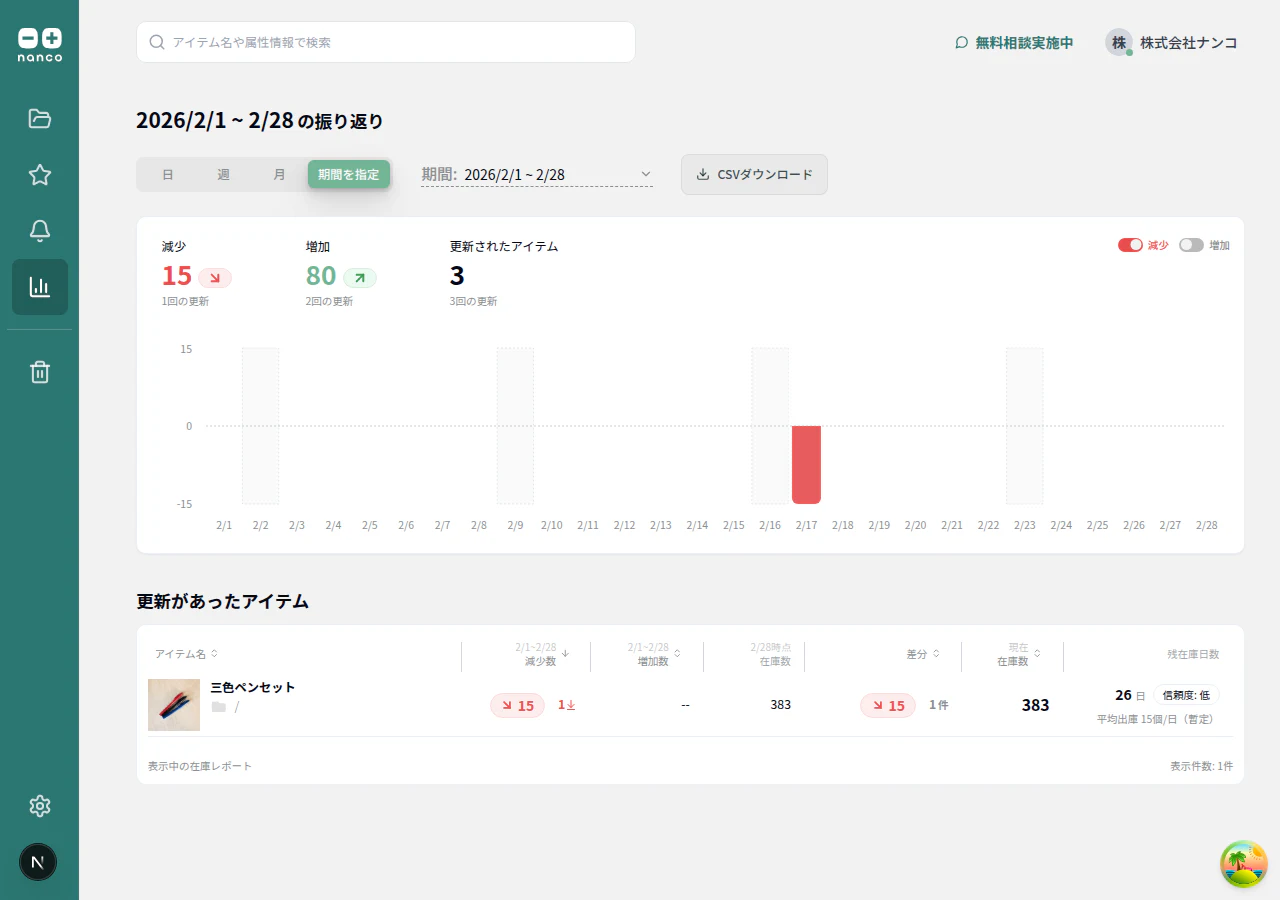Sort by 差分 column header
The image size is (1280, 900).
[923, 654]
